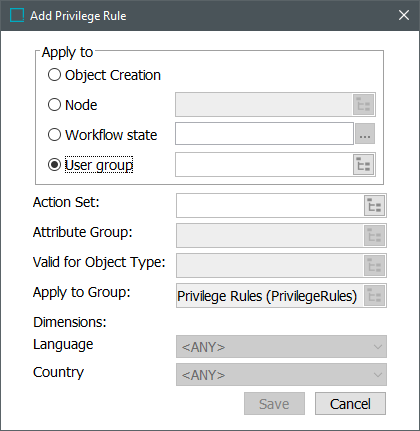Select the Node radio button
Viewport: 420px width, 431px height.
(x=54, y=105)
